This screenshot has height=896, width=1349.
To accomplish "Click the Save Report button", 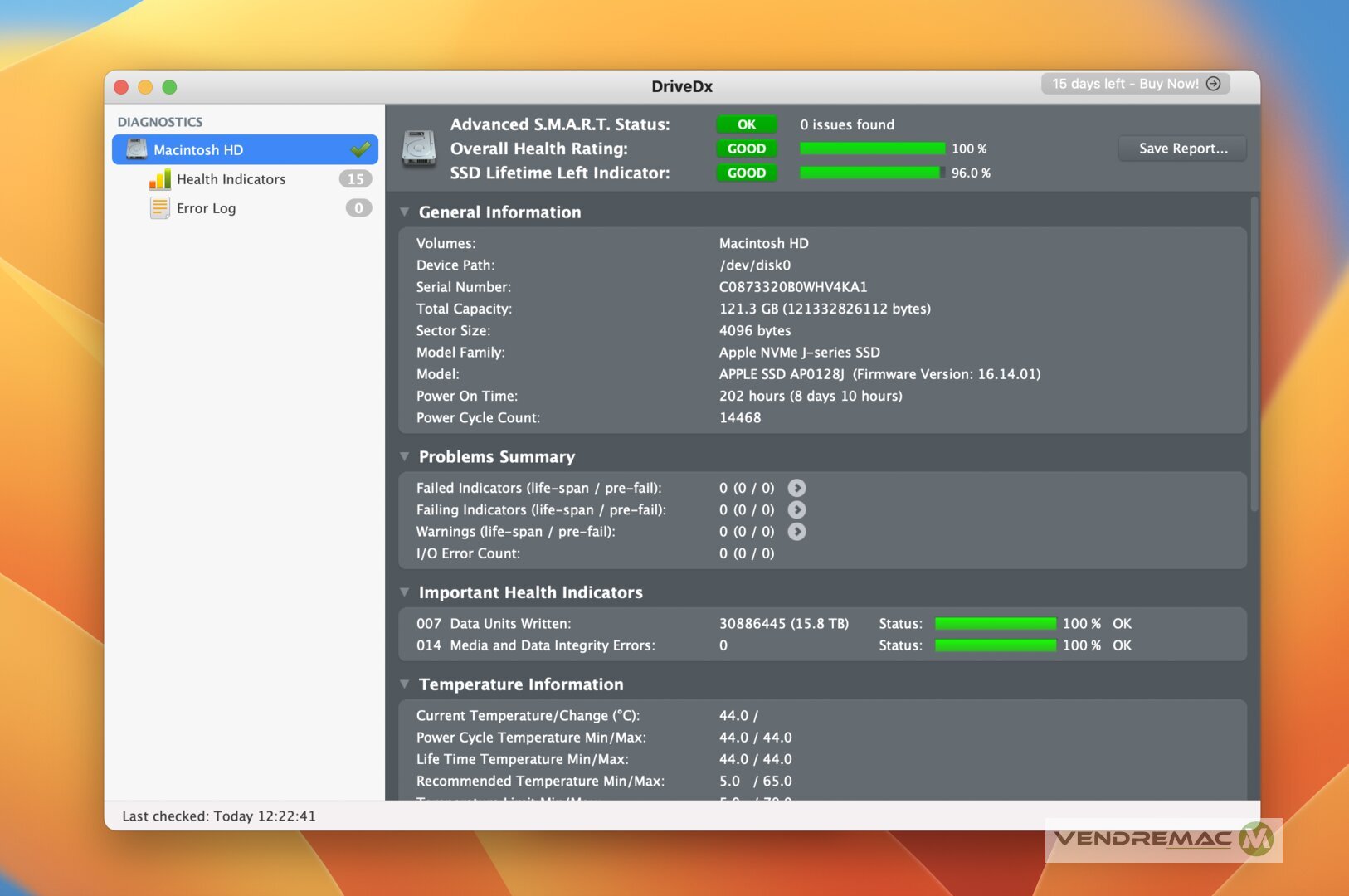I will coord(1182,149).
